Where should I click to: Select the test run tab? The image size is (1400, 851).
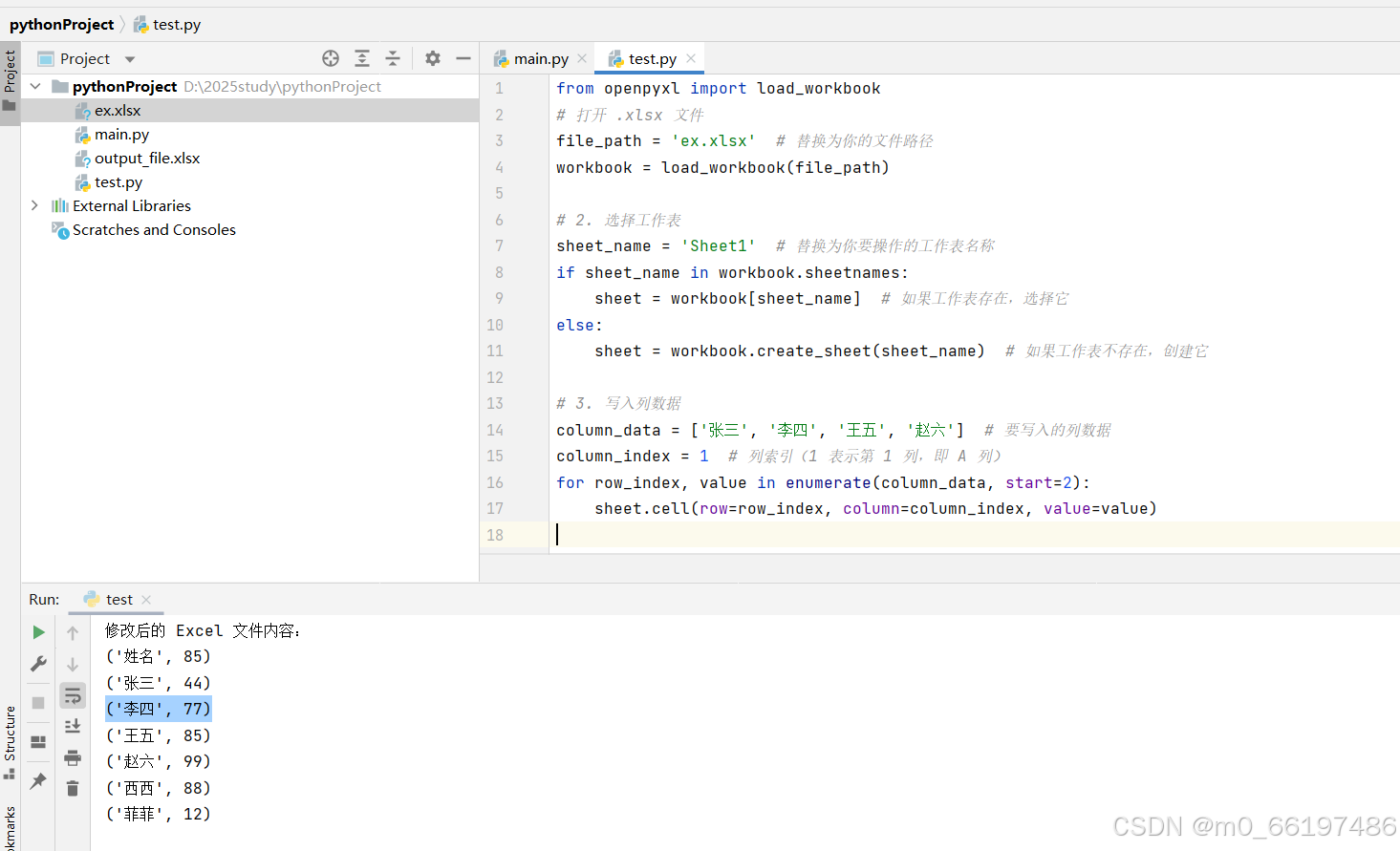(118, 599)
